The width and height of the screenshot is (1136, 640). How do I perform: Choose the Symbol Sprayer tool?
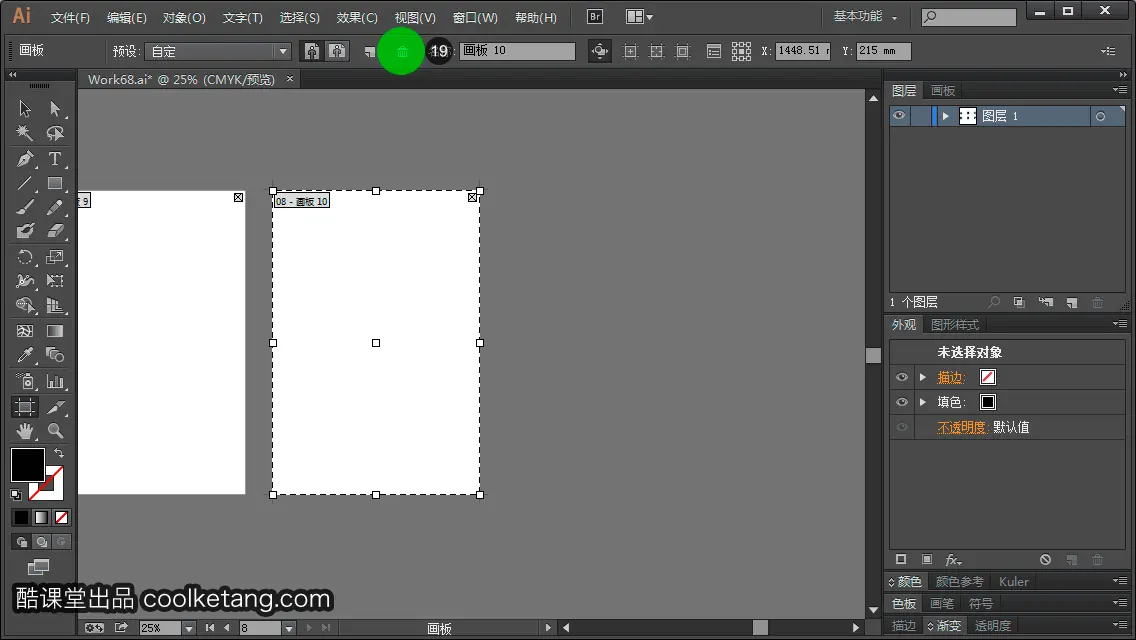point(25,381)
